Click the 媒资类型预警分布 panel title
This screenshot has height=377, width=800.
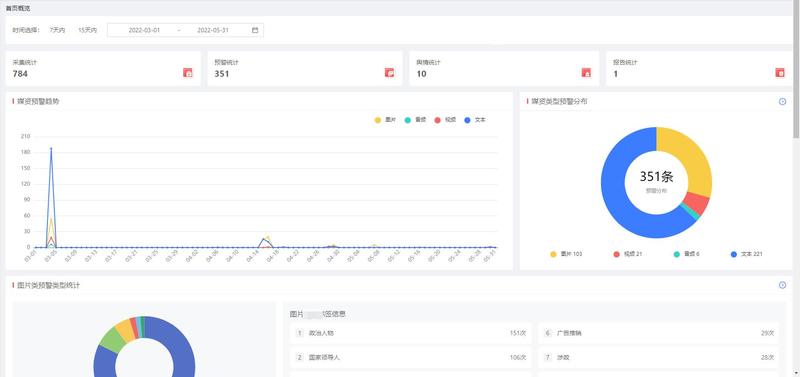pos(559,102)
